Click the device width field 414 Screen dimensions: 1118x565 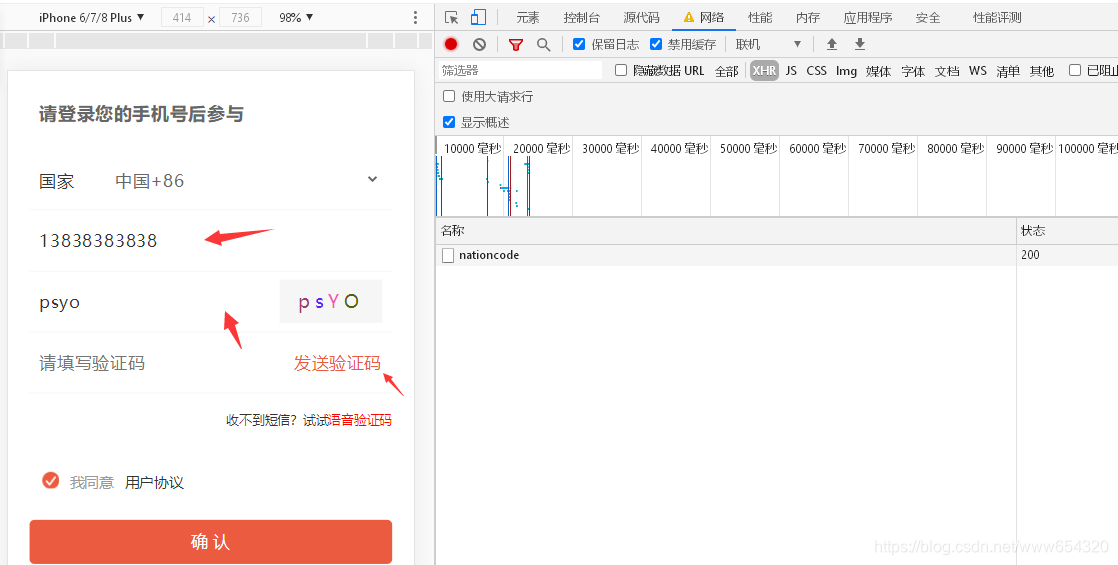pyautogui.click(x=183, y=18)
